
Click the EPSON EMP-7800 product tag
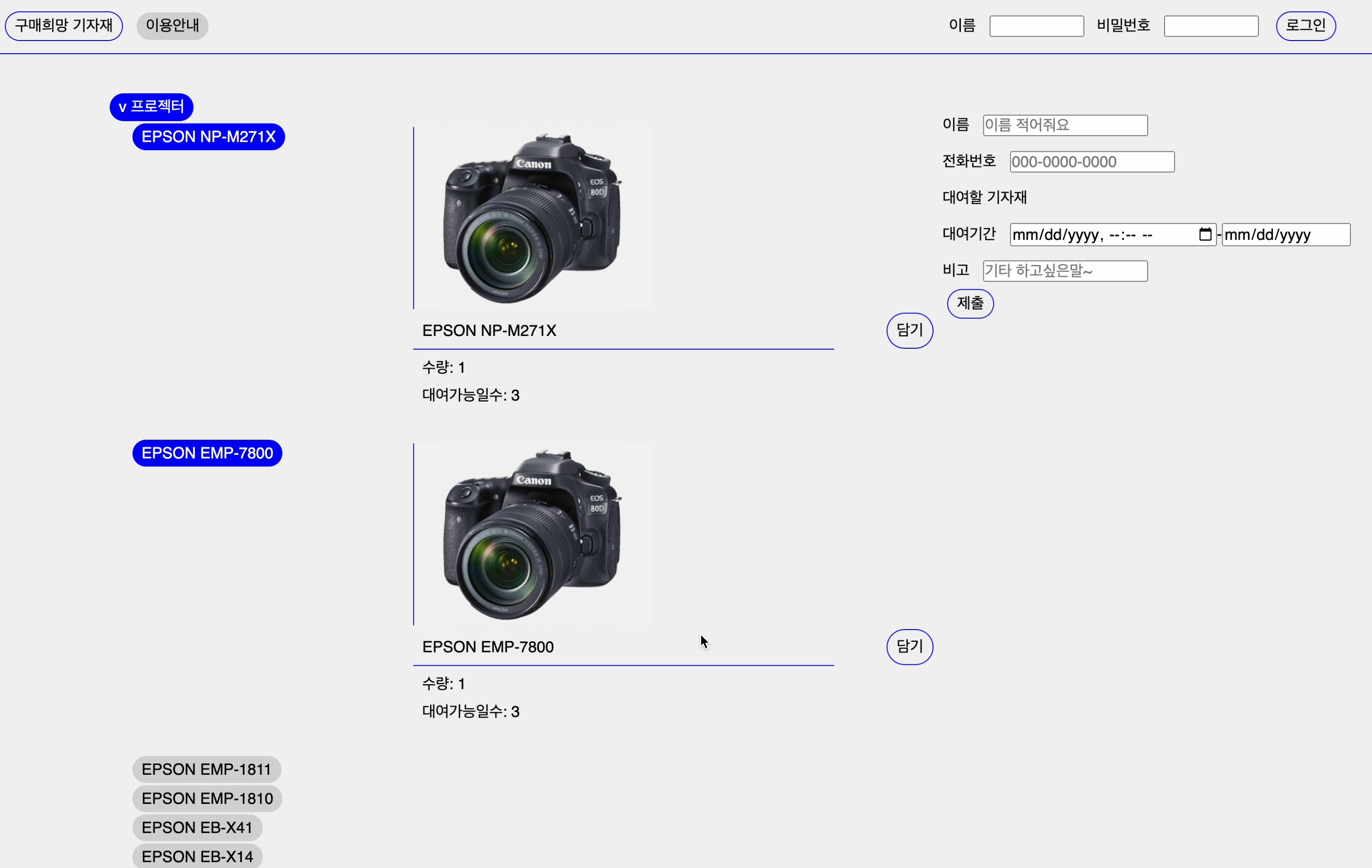click(206, 453)
